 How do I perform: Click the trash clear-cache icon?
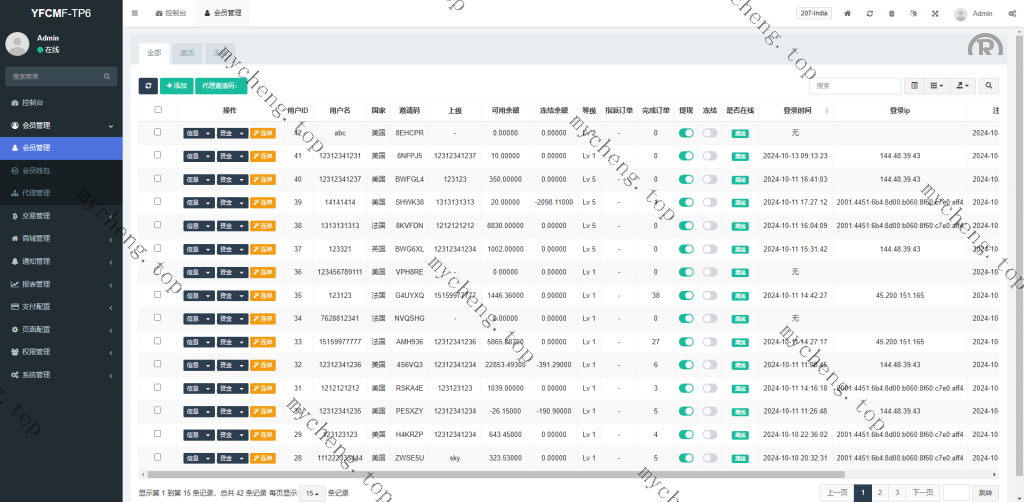click(x=892, y=14)
